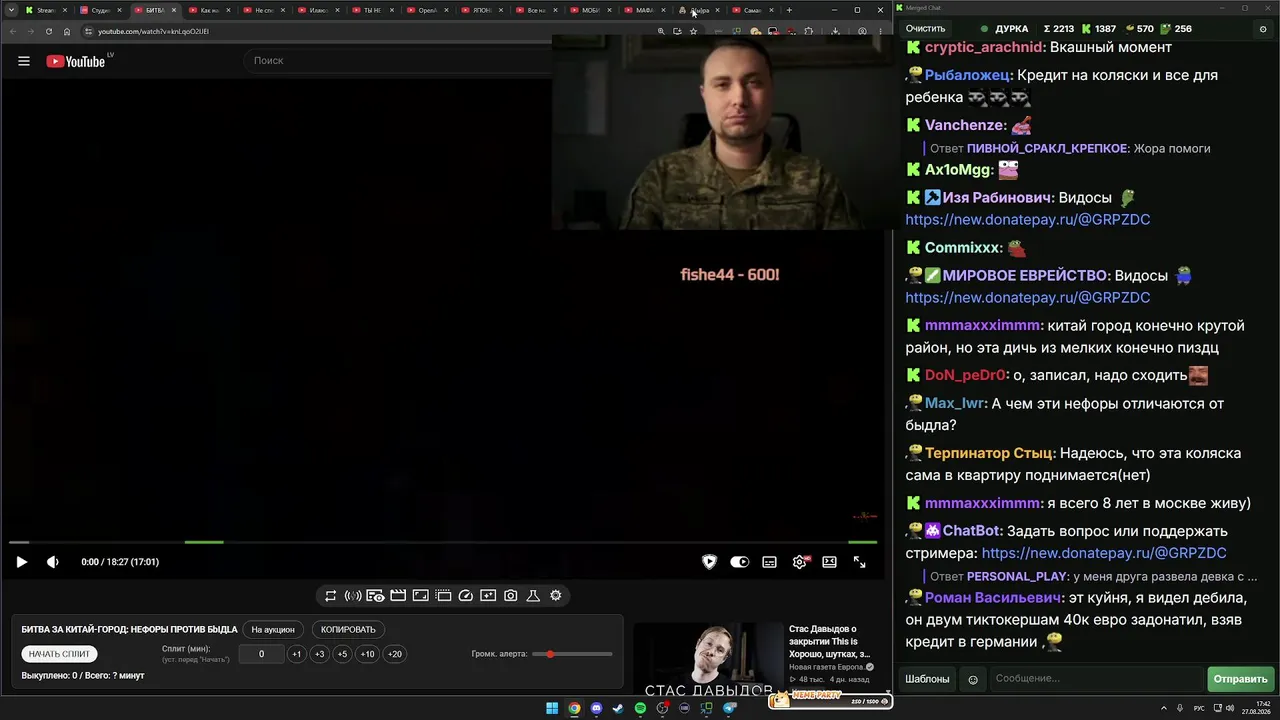
Task: Click the card-with-eye icon in the extension toolbar
Action: coord(375,596)
